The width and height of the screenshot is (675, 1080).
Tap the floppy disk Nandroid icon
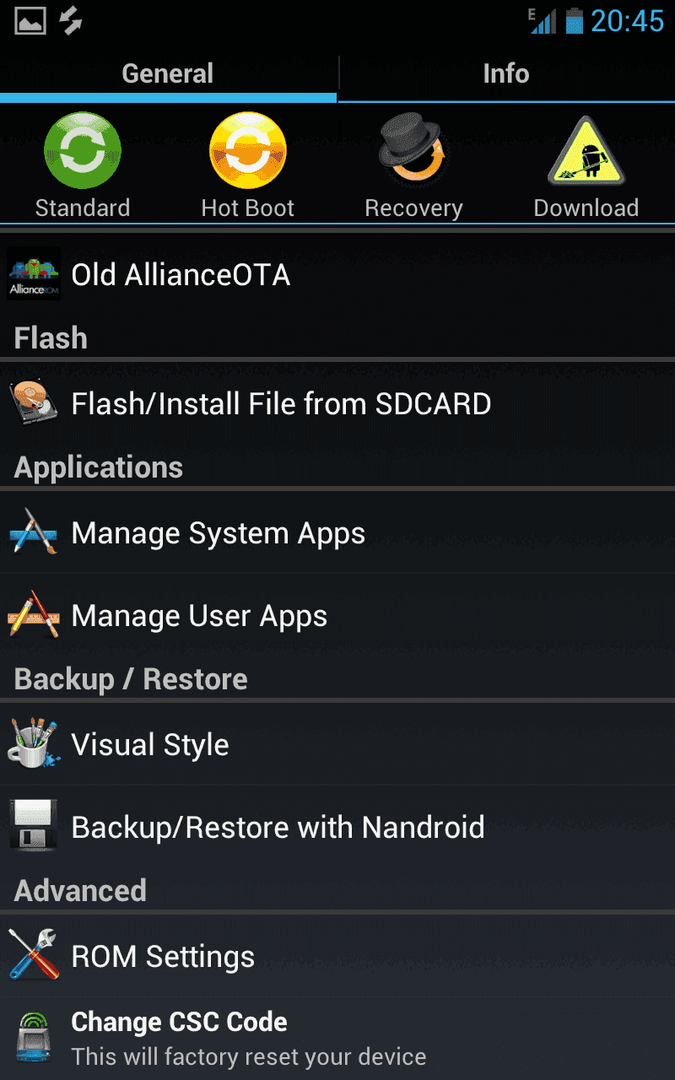(x=34, y=826)
